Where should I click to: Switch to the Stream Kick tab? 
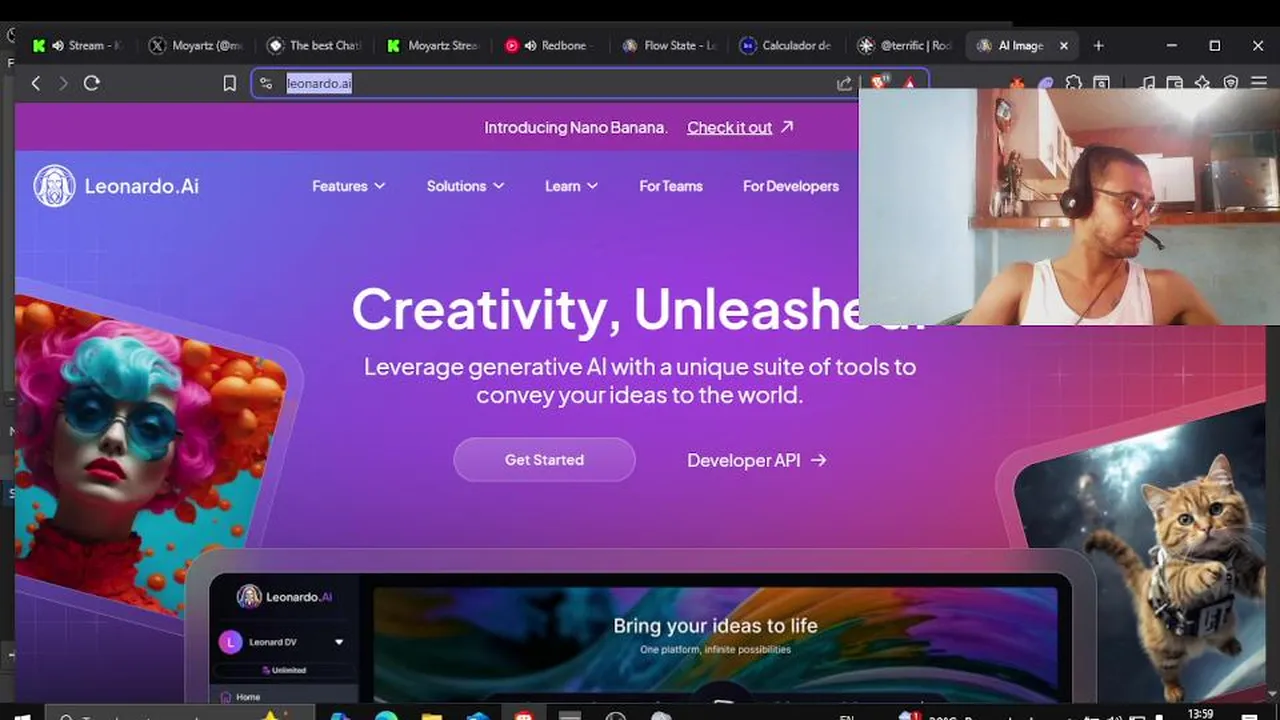pyautogui.click(x=76, y=45)
